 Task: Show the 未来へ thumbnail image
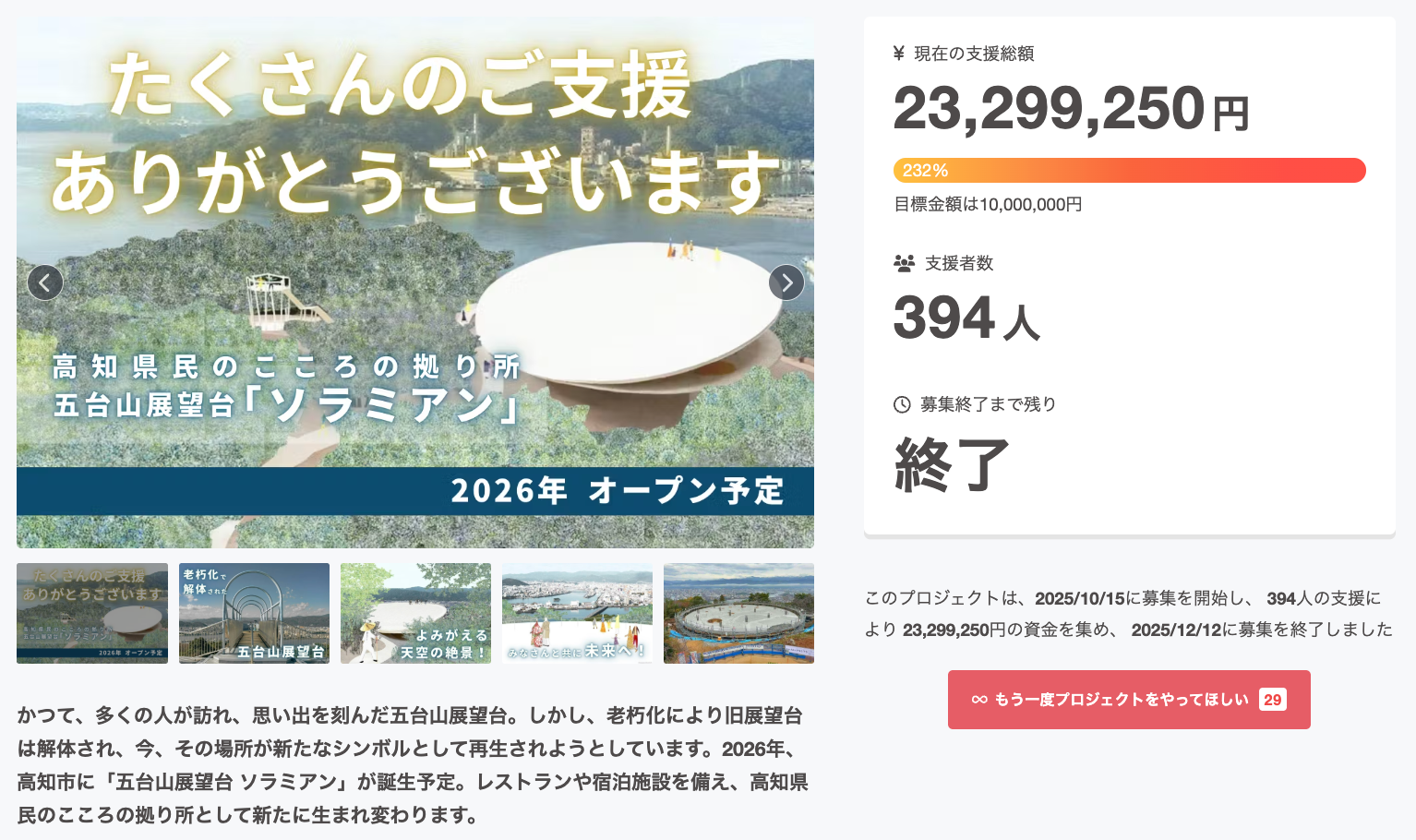pos(577,613)
